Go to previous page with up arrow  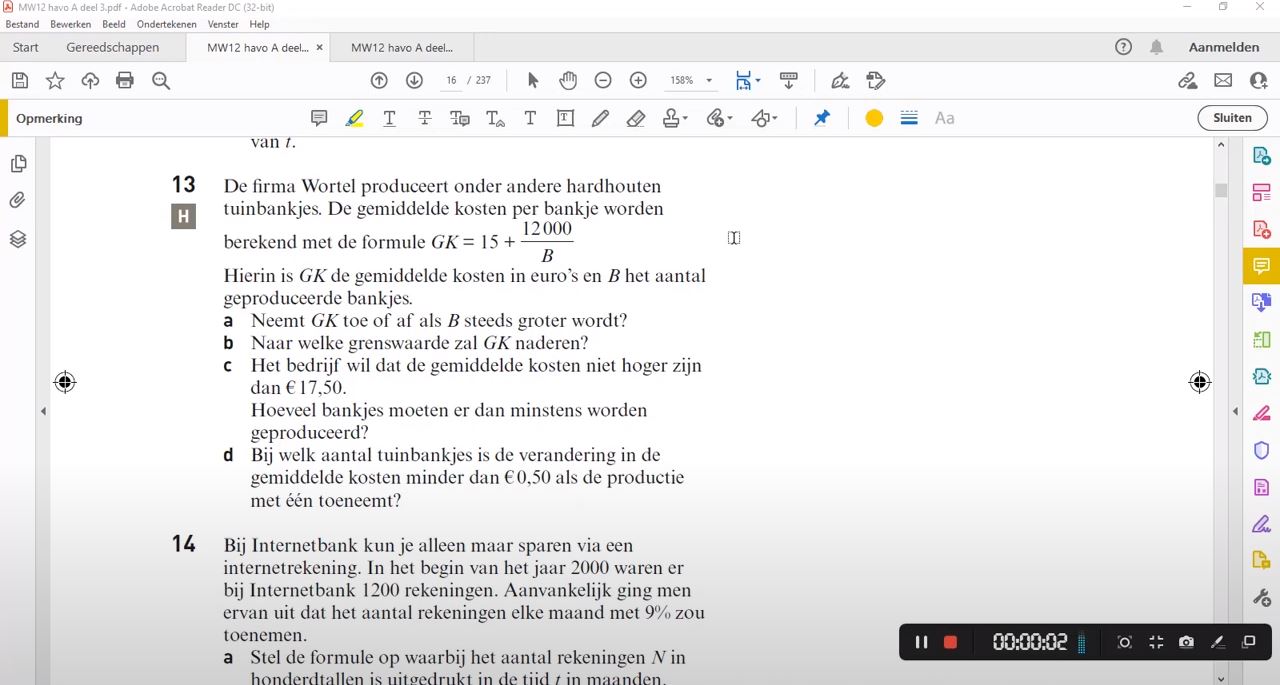click(x=379, y=80)
